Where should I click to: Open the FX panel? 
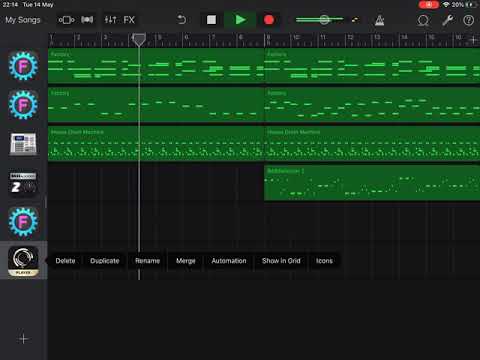129,20
